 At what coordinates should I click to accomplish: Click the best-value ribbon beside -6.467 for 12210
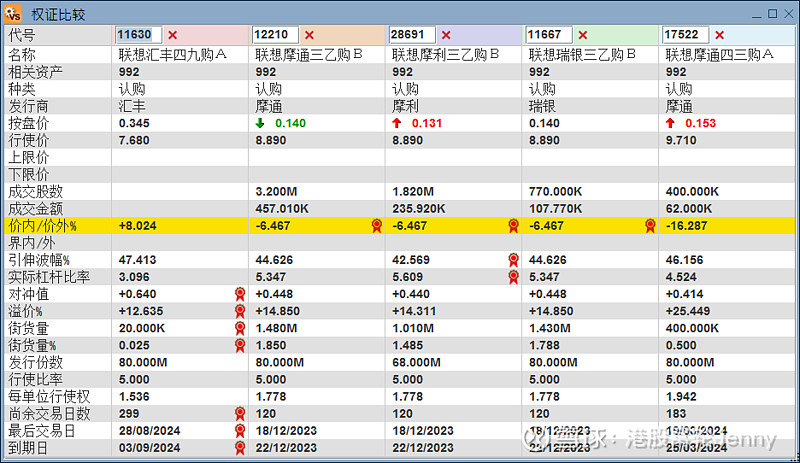point(377,226)
